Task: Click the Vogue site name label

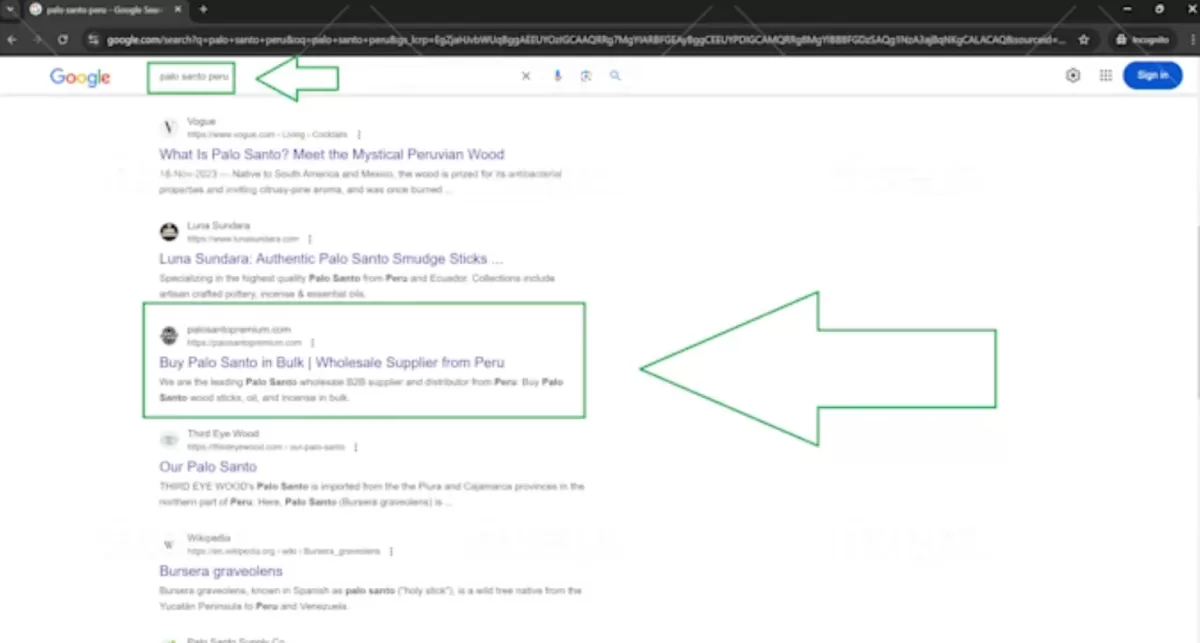Action: point(201,122)
